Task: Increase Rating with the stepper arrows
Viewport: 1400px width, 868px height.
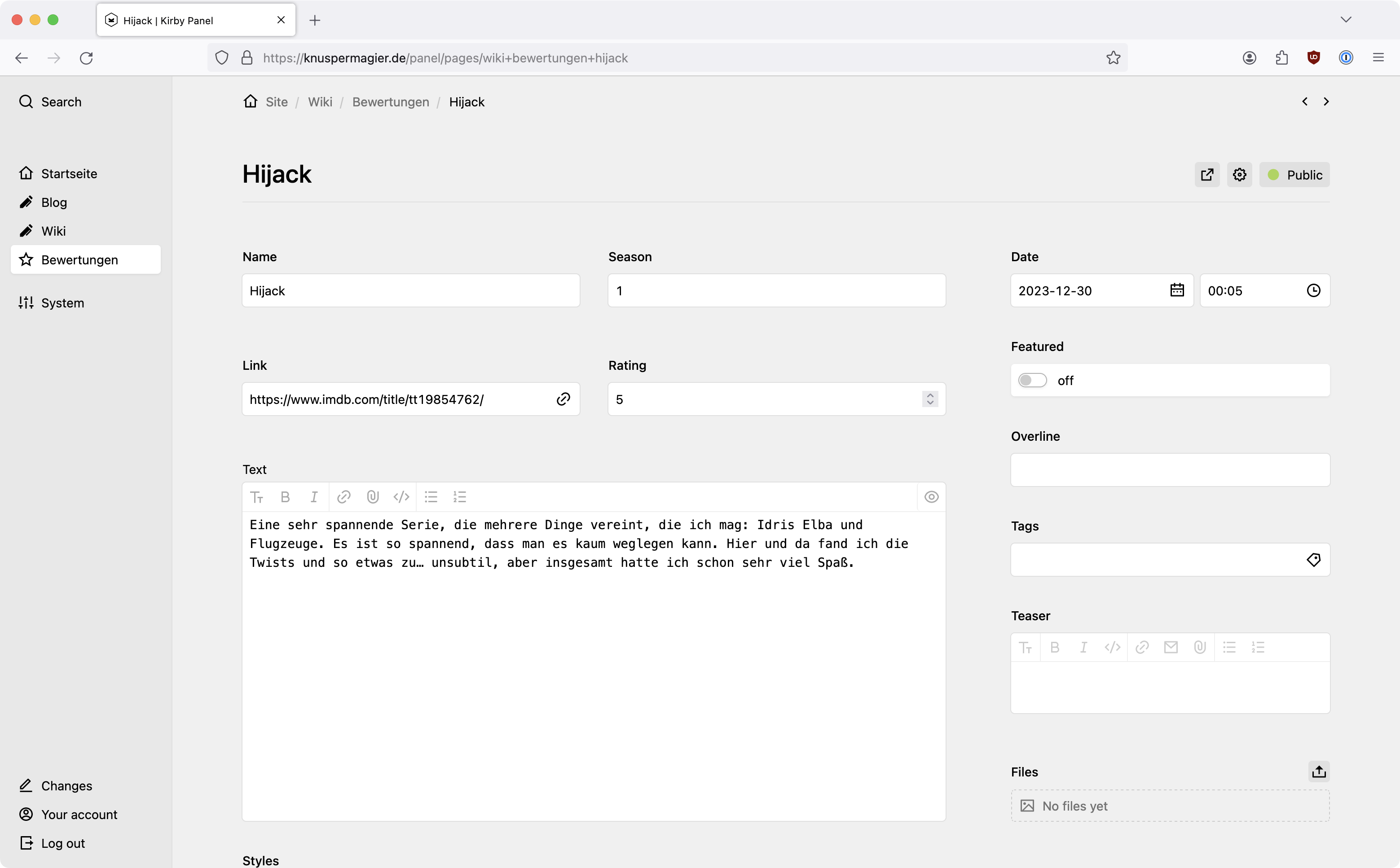Action: 930,395
